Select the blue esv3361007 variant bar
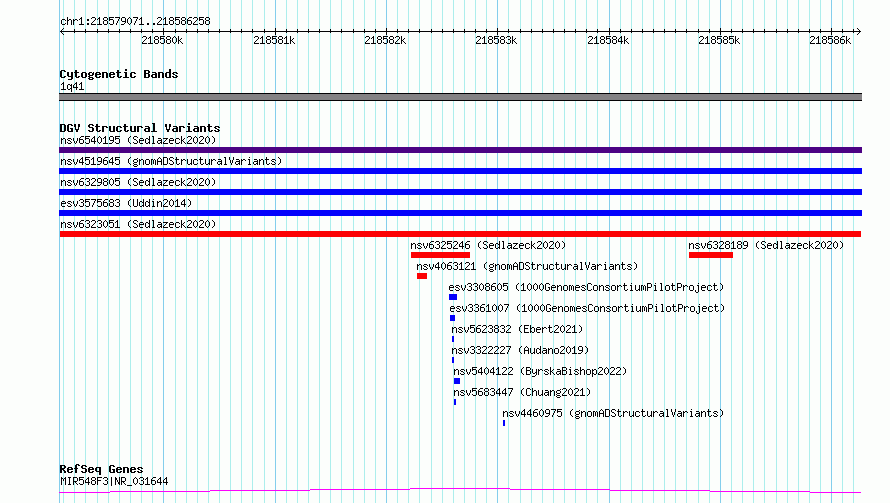The image size is (890, 503). point(452,318)
